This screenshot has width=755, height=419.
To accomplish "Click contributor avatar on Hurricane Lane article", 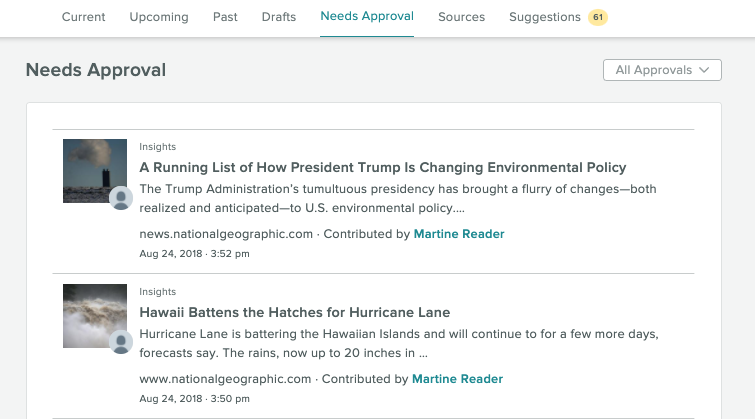I will (121, 342).
